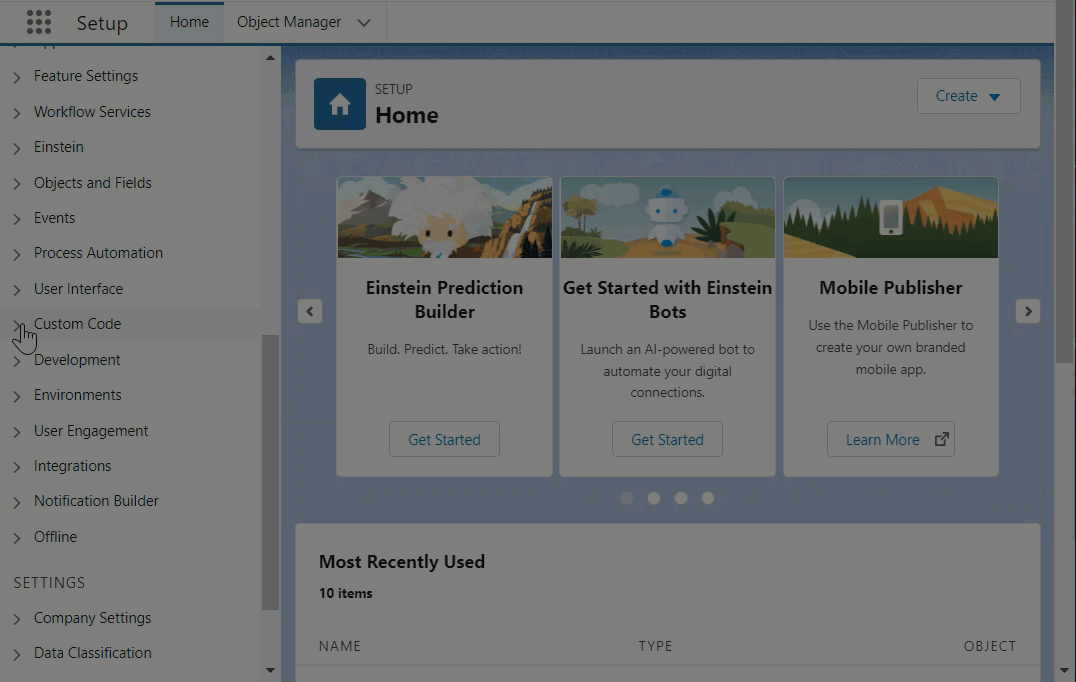
Task: Switch to the Home tab
Action: pyautogui.click(x=189, y=22)
